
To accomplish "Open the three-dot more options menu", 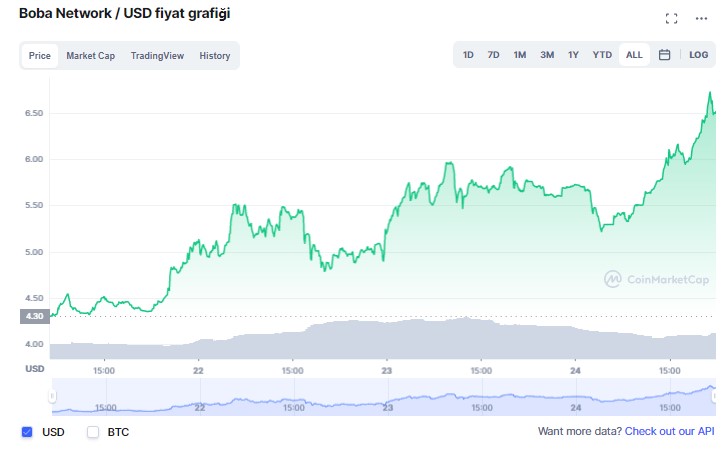I will [701, 19].
